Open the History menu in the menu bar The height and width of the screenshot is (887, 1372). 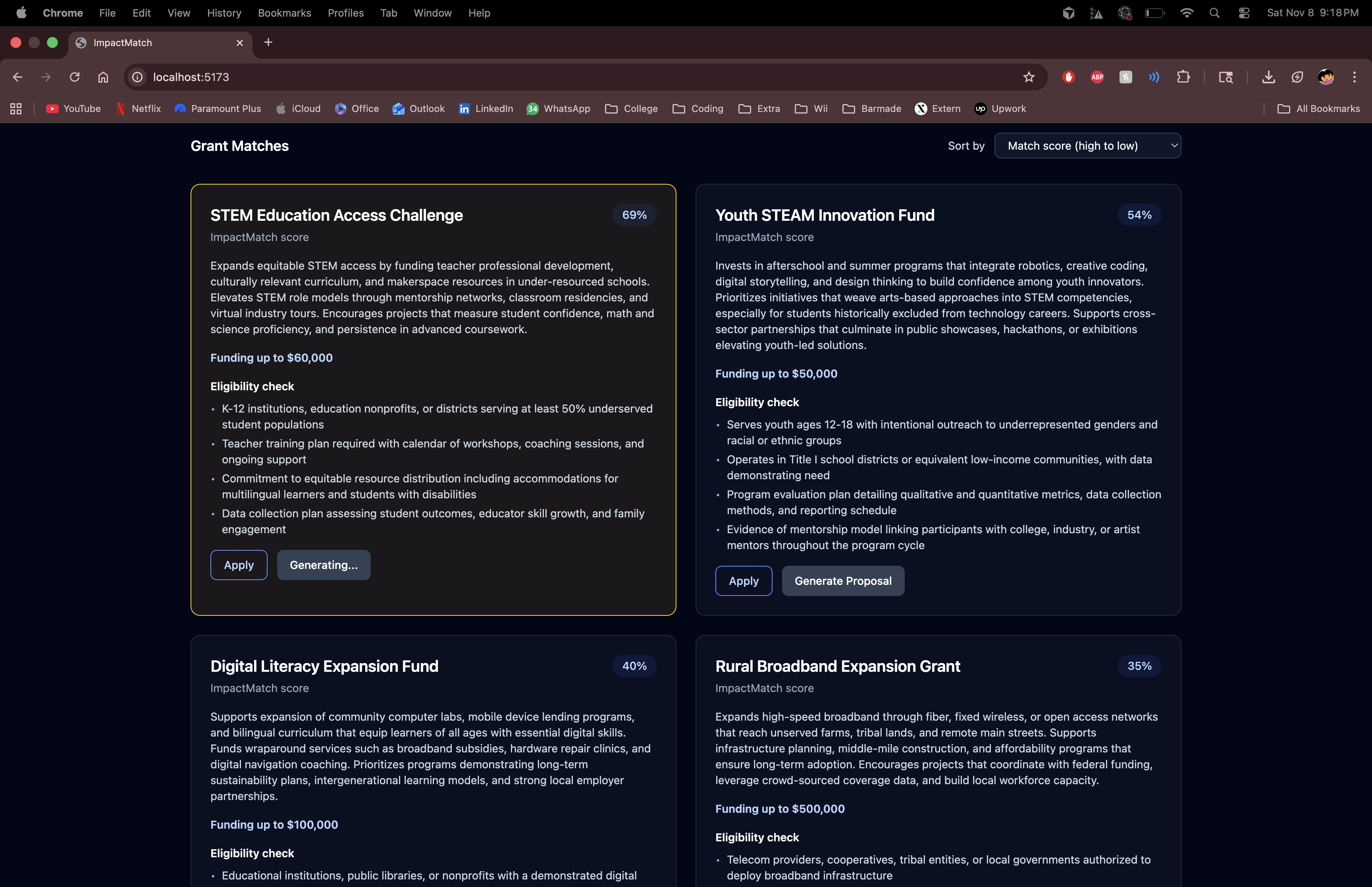(x=224, y=13)
